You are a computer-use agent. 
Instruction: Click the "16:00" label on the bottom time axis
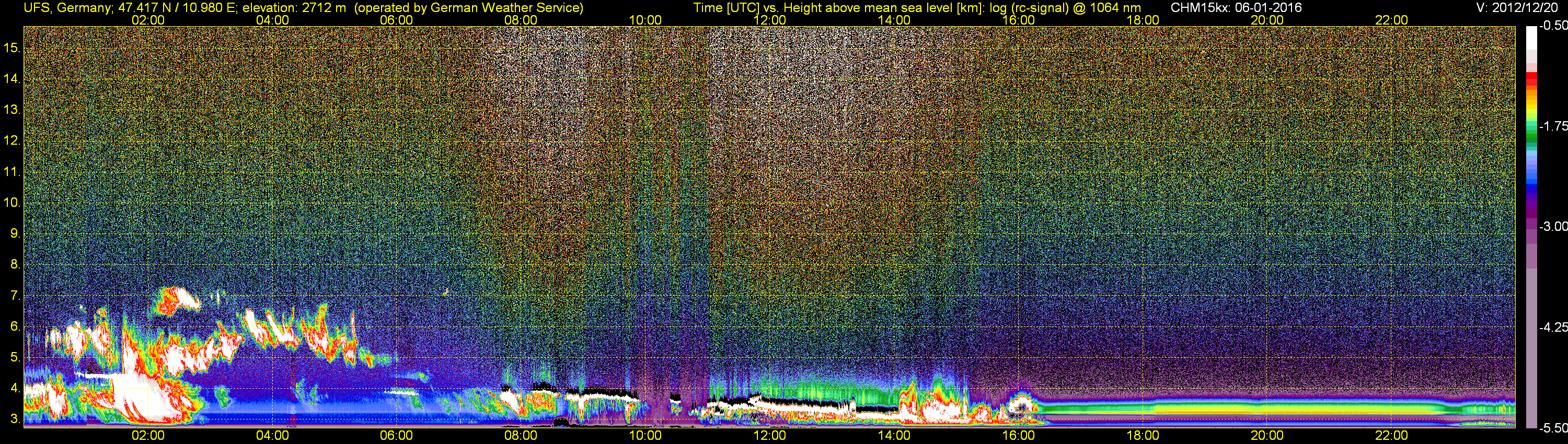[x=1018, y=436]
